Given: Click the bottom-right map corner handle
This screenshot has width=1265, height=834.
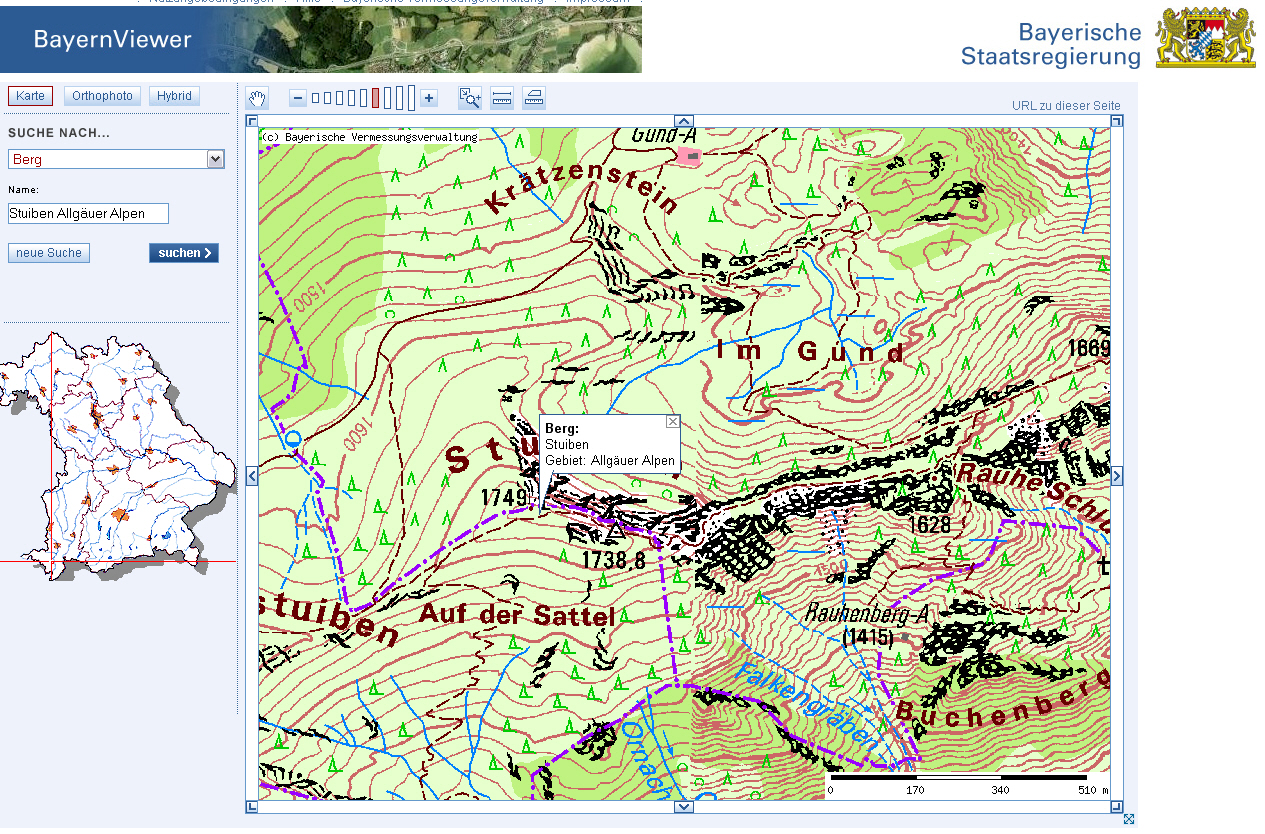Looking at the screenshot, I should pyautogui.click(x=1117, y=807).
